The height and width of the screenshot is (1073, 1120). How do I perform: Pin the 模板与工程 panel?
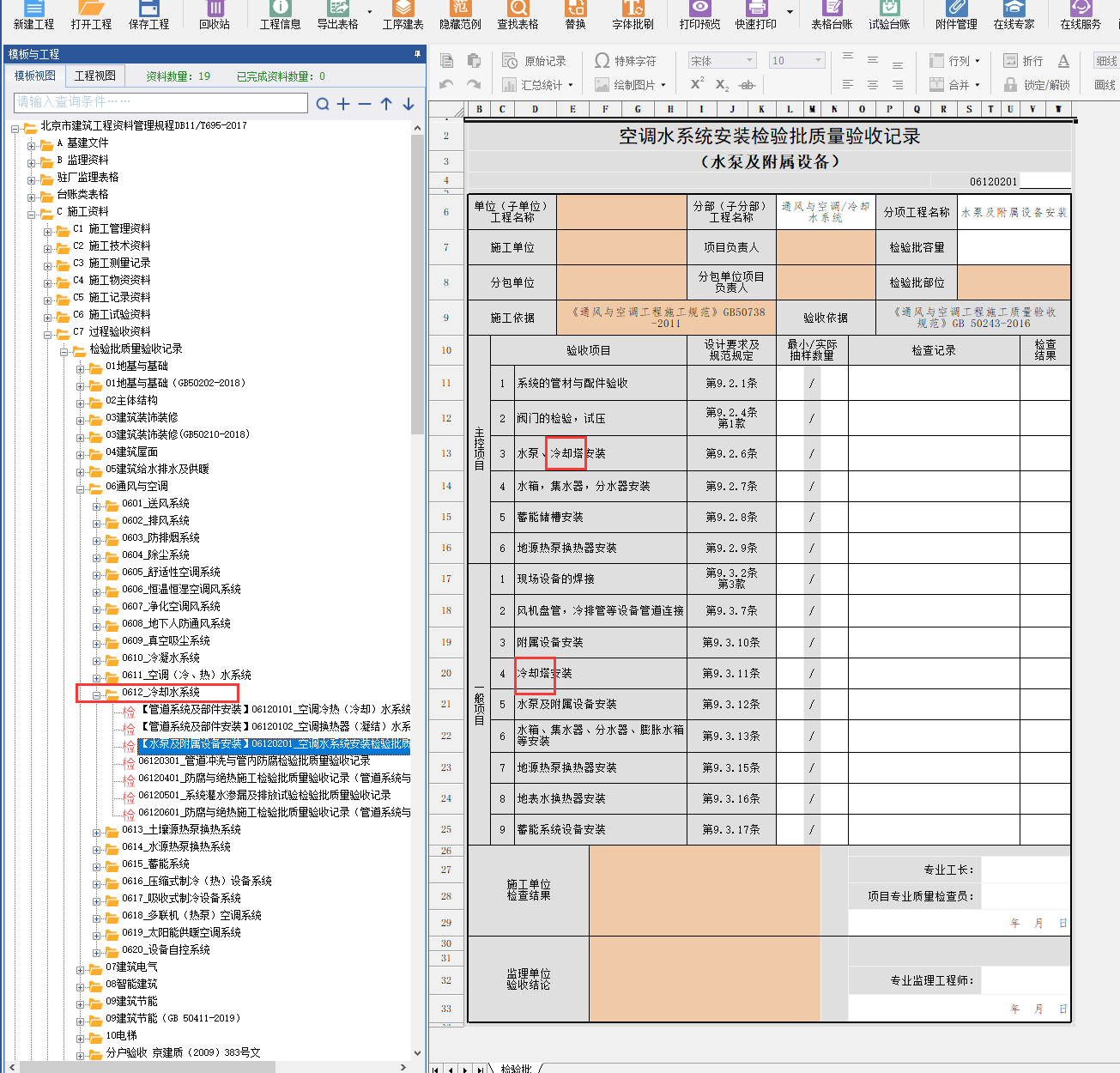click(x=418, y=54)
